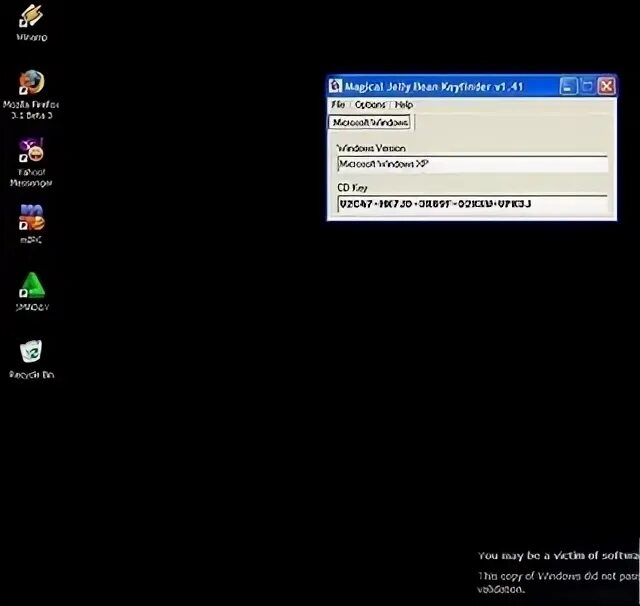The width and height of the screenshot is (640, 606).
Task: Open the Options menu in Keyfinder
Action: [370, 105]
